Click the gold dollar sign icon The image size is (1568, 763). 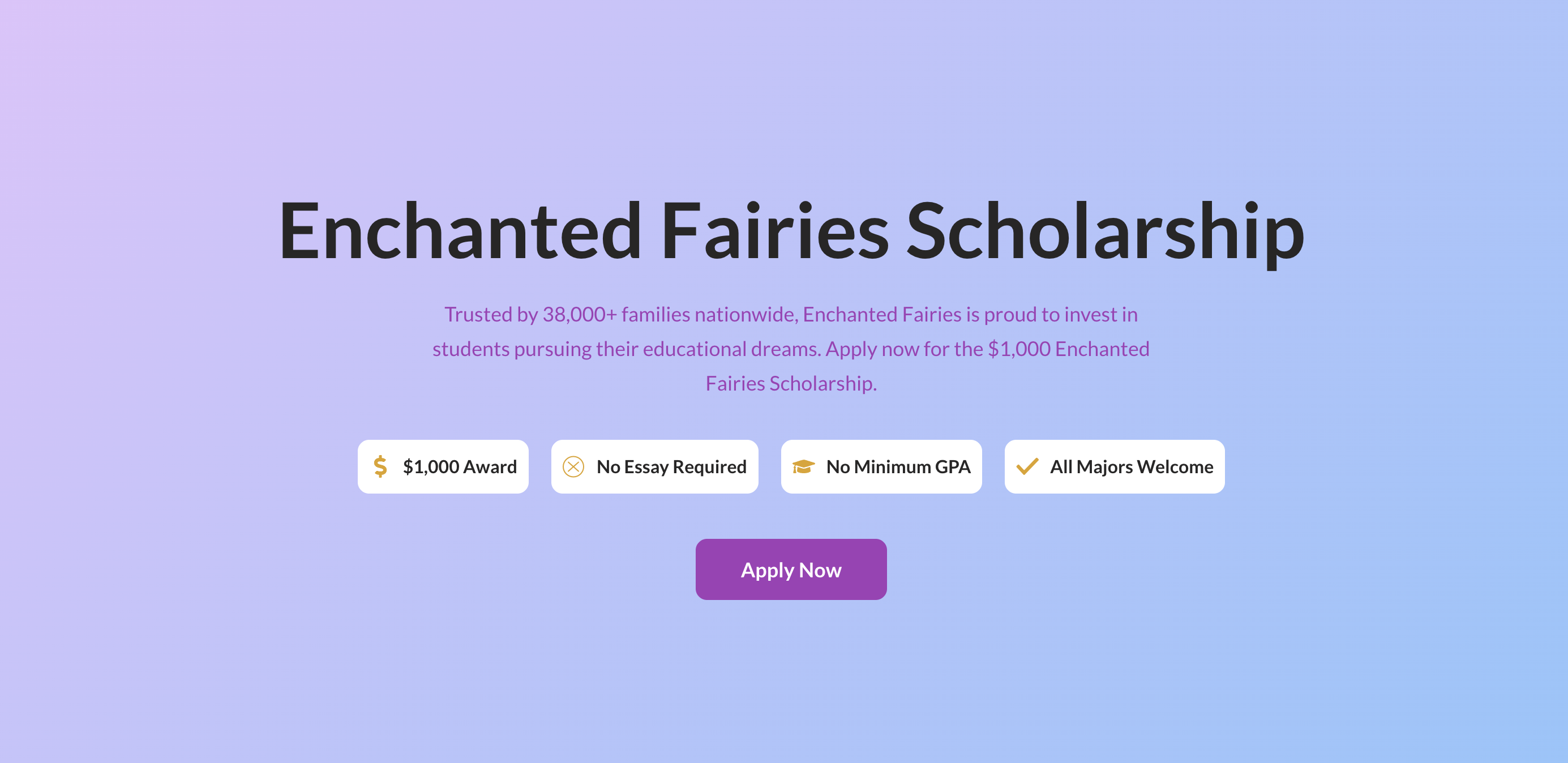coord(380,466)
